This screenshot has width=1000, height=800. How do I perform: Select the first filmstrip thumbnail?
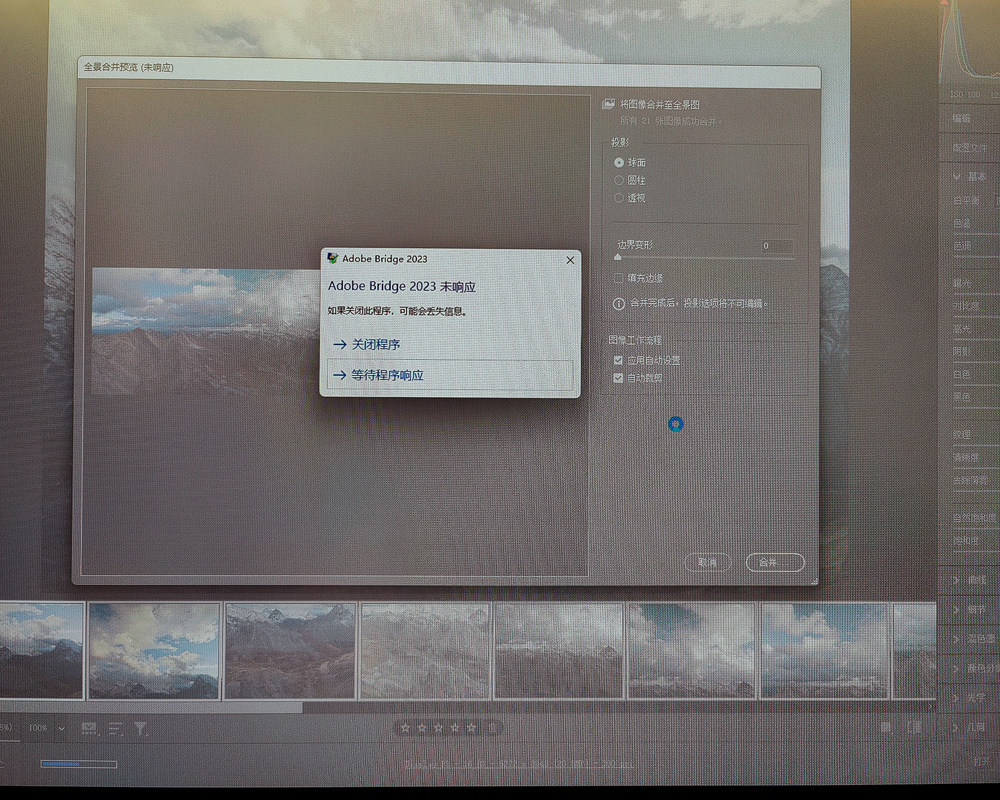[41, 651]
